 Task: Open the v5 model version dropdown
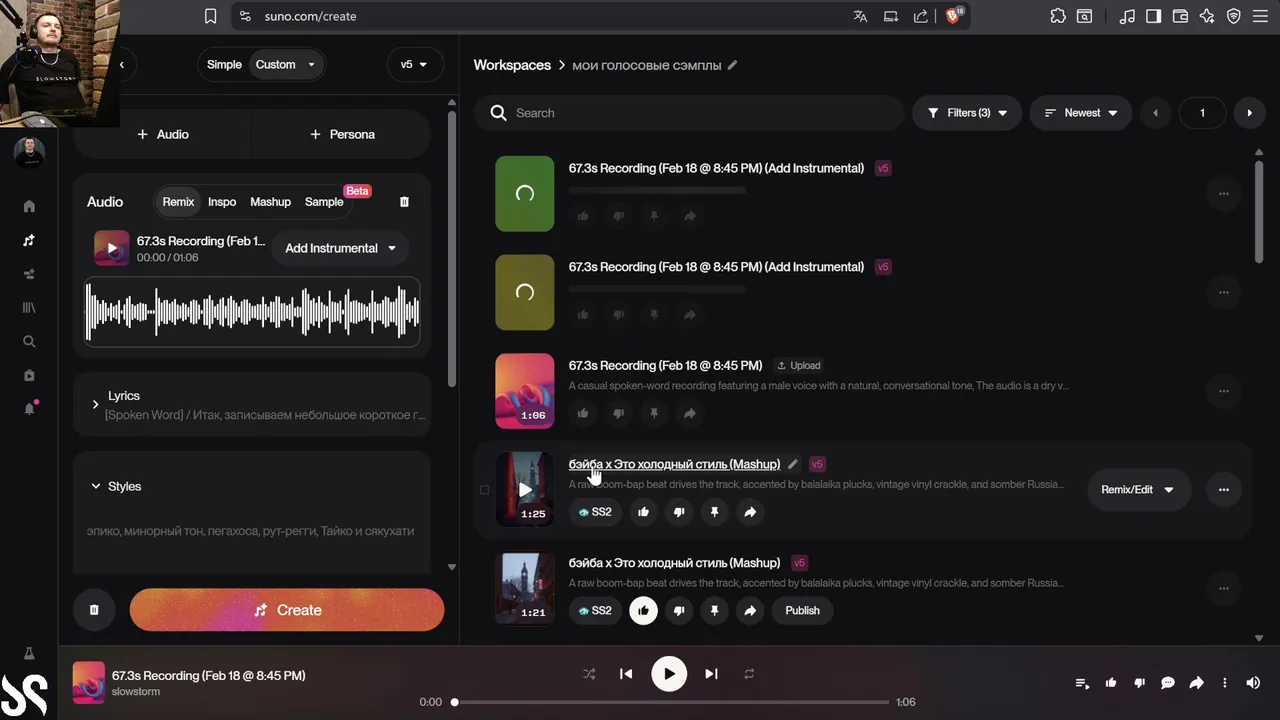pos(415,64)
